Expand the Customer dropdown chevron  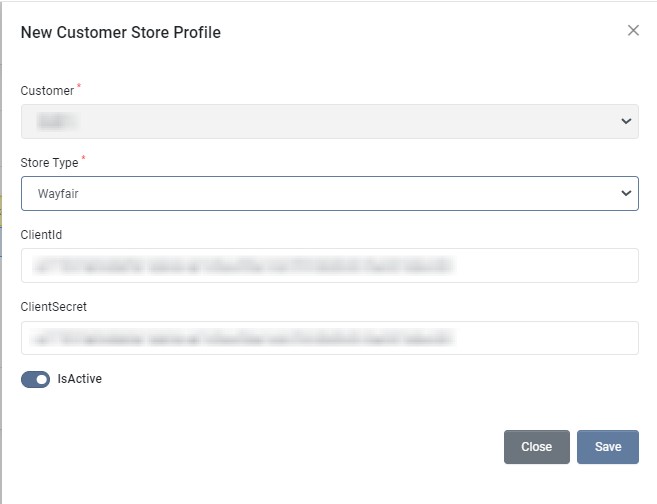[626, 121]
